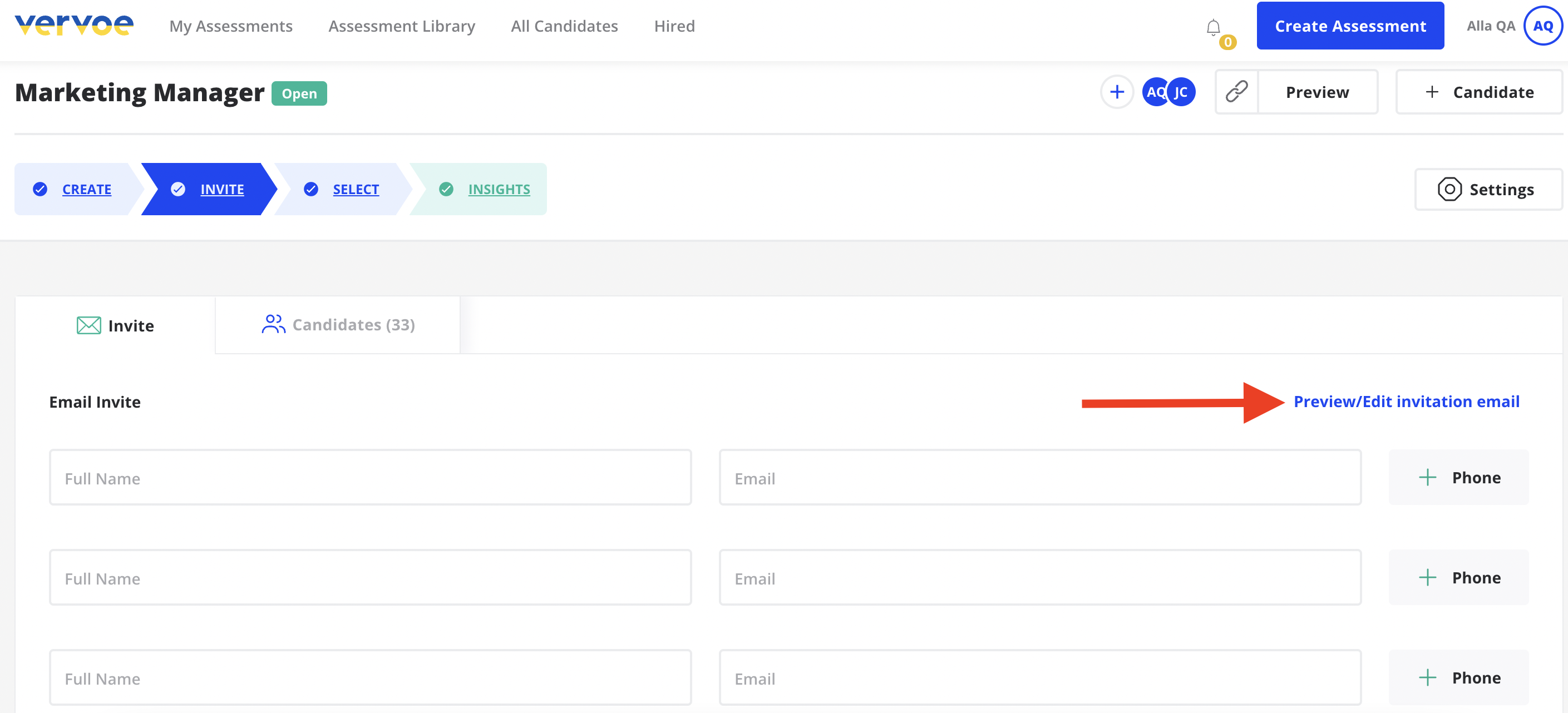1568x713 pixels.
Task: Click the Vervoe logo
Action: click(x=74, y=26)
